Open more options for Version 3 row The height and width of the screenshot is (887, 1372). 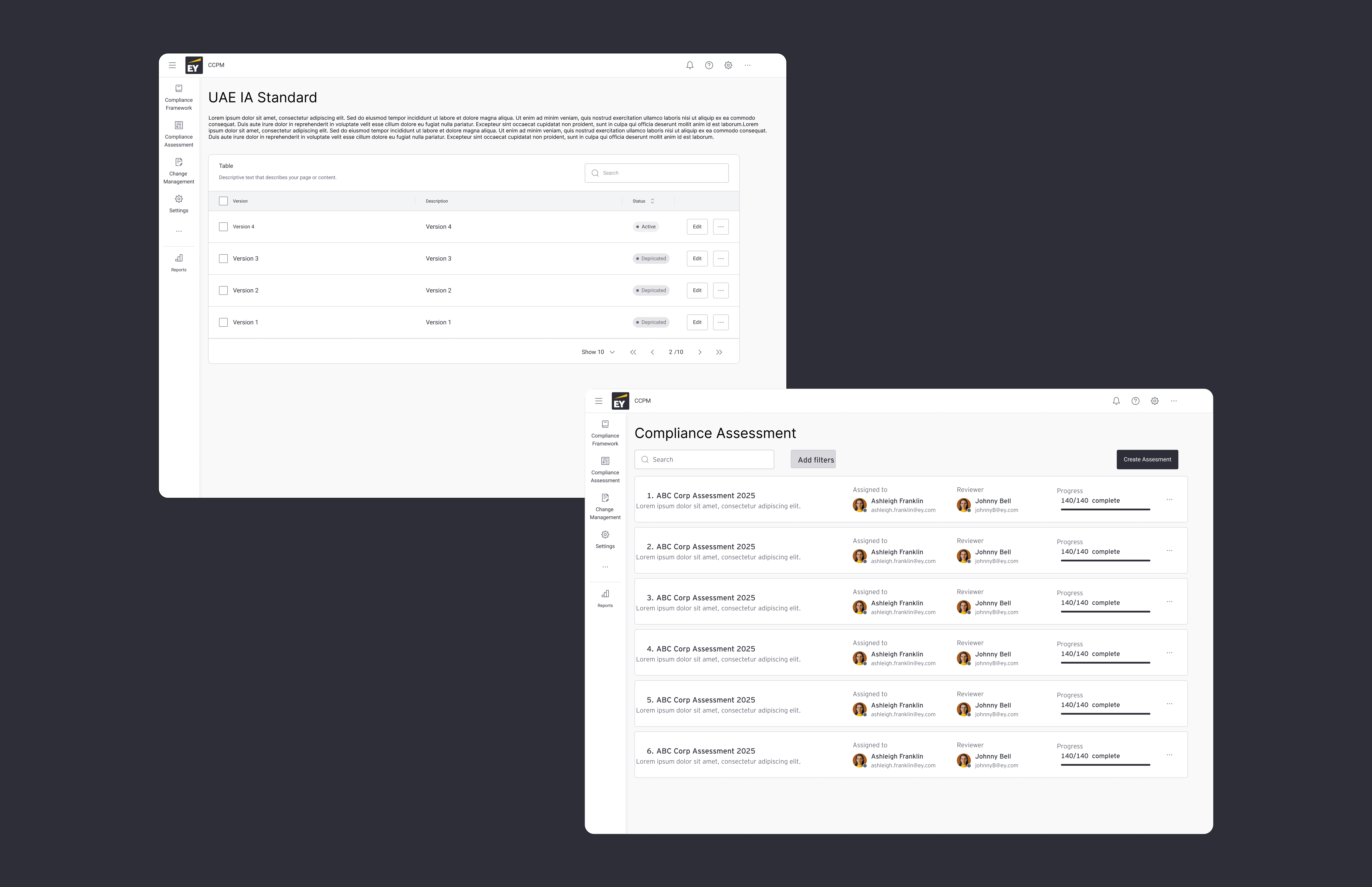pyautogui.click(x=721, y=259)
